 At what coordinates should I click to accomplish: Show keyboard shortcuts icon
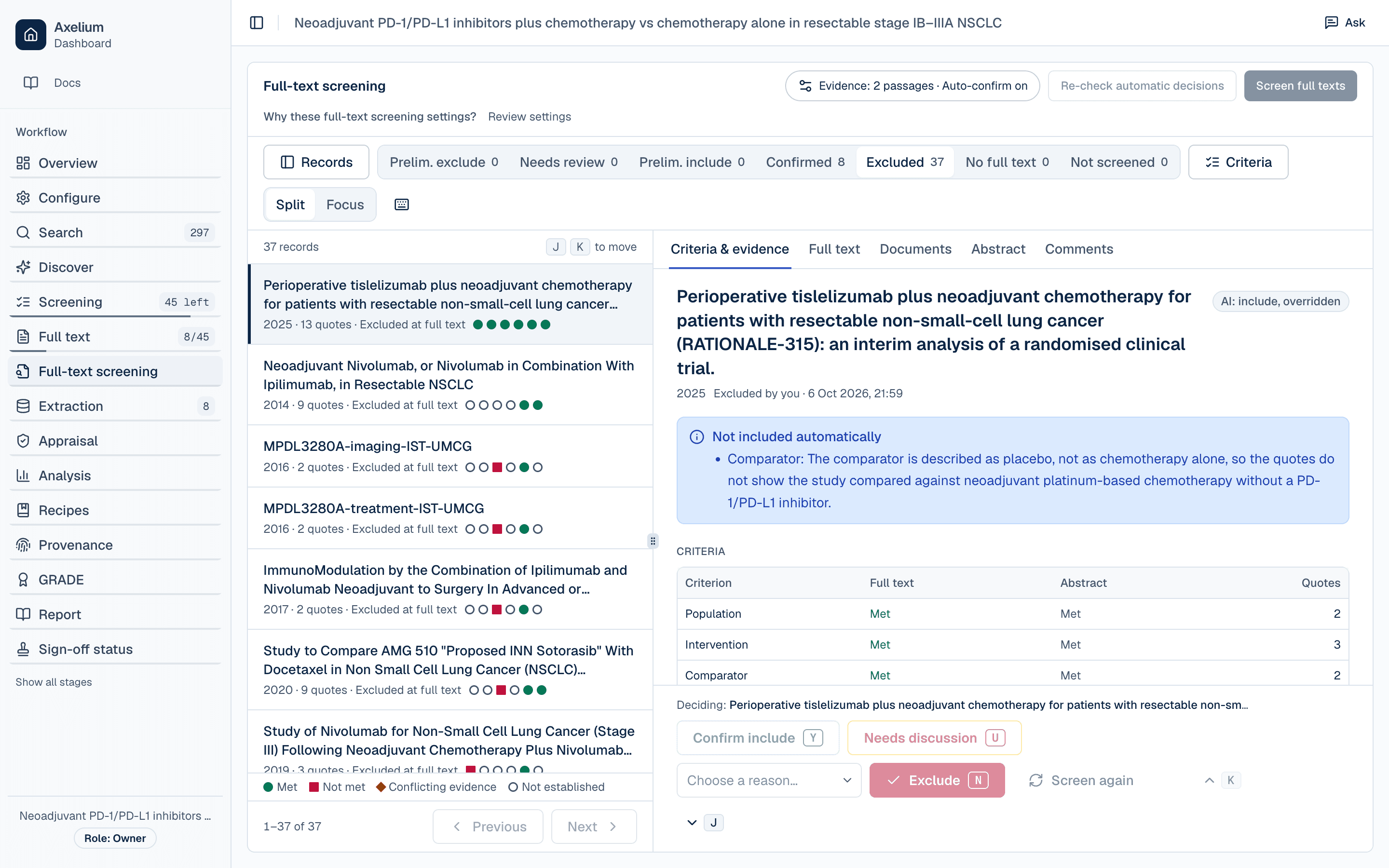click(402, 204)
